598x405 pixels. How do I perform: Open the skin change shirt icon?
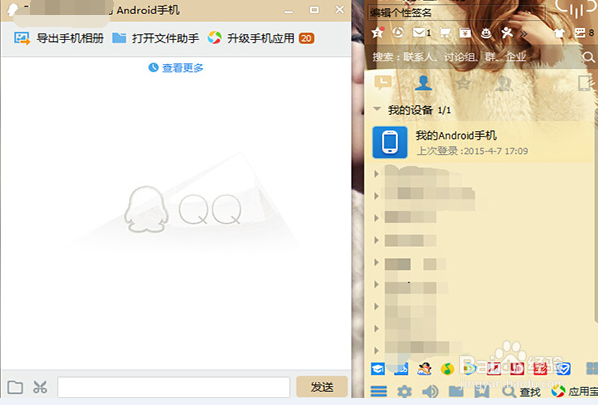(559, 33)
